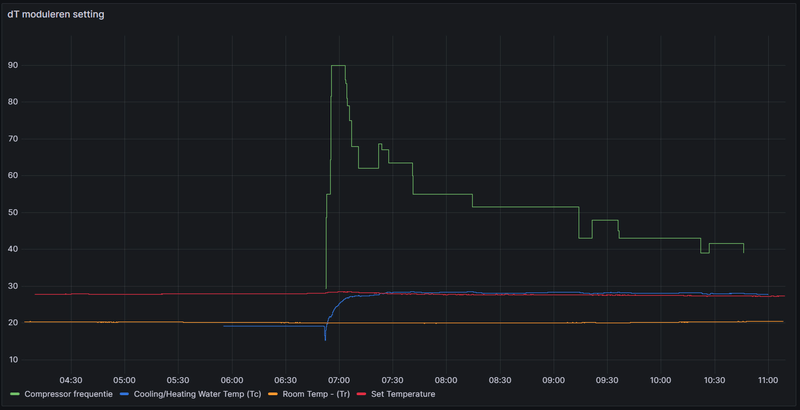Toggle Compressor frequentie series in legend
The width and height of the screenshot is (800, 410).
tap(68, 394)
